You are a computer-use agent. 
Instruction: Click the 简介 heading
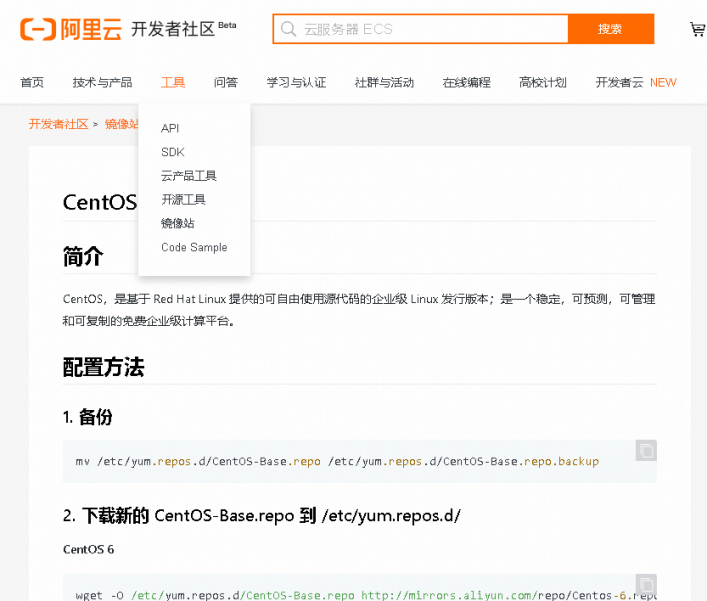click(x=83, y=257)
